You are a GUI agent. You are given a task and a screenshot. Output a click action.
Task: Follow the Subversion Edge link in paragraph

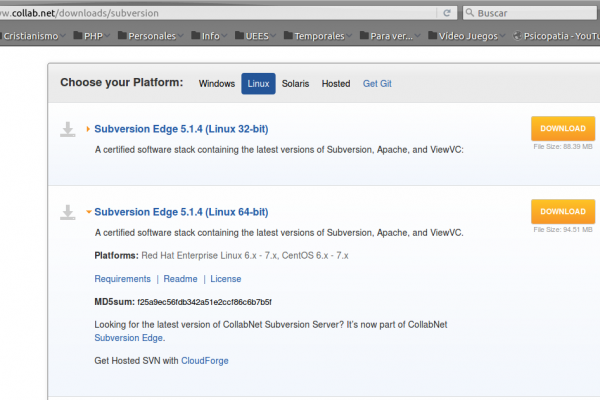point(129,338)
